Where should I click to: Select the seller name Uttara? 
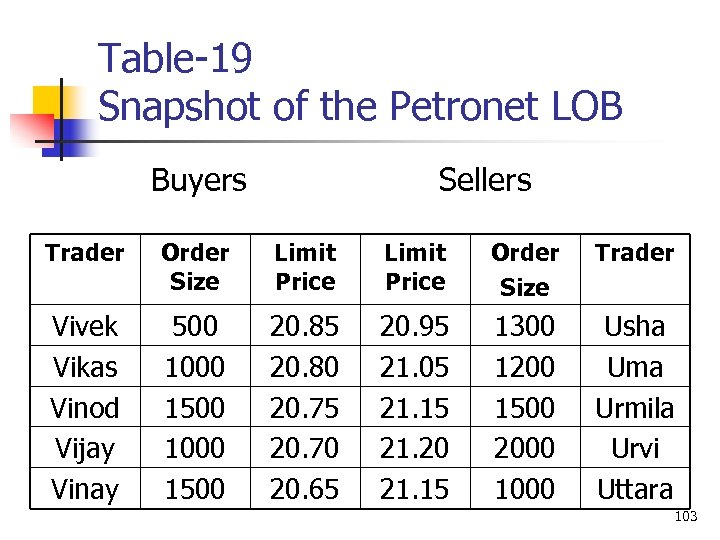click(x=635, y=489)
